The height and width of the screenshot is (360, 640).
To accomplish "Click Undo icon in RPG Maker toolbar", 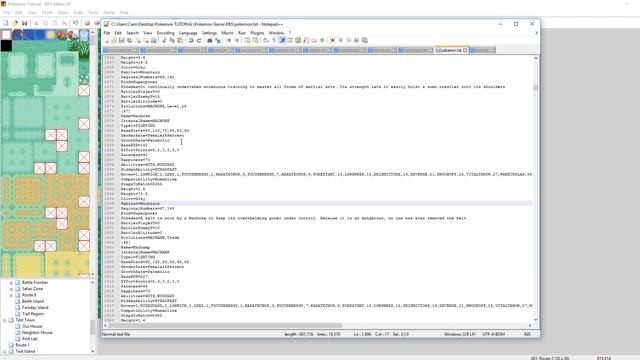I will point(76,23).
